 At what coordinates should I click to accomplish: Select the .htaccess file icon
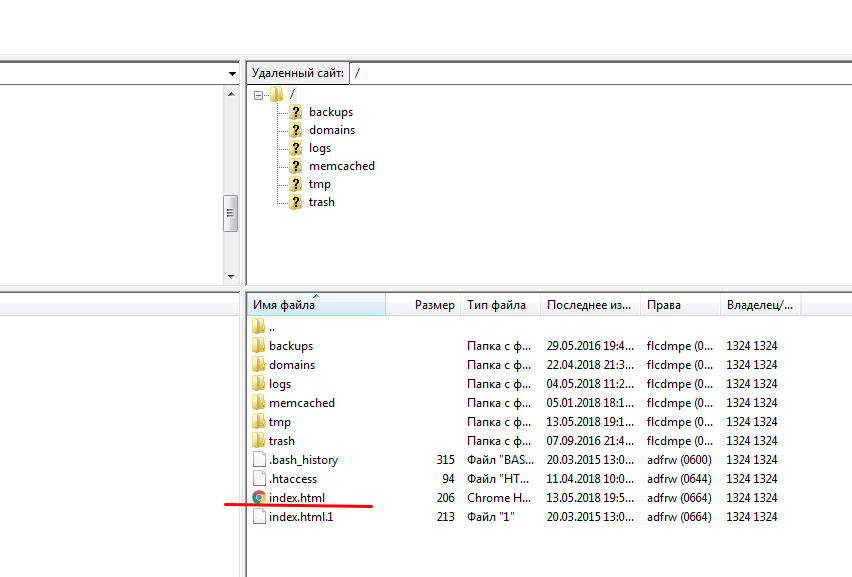click(x=259, y=479)
